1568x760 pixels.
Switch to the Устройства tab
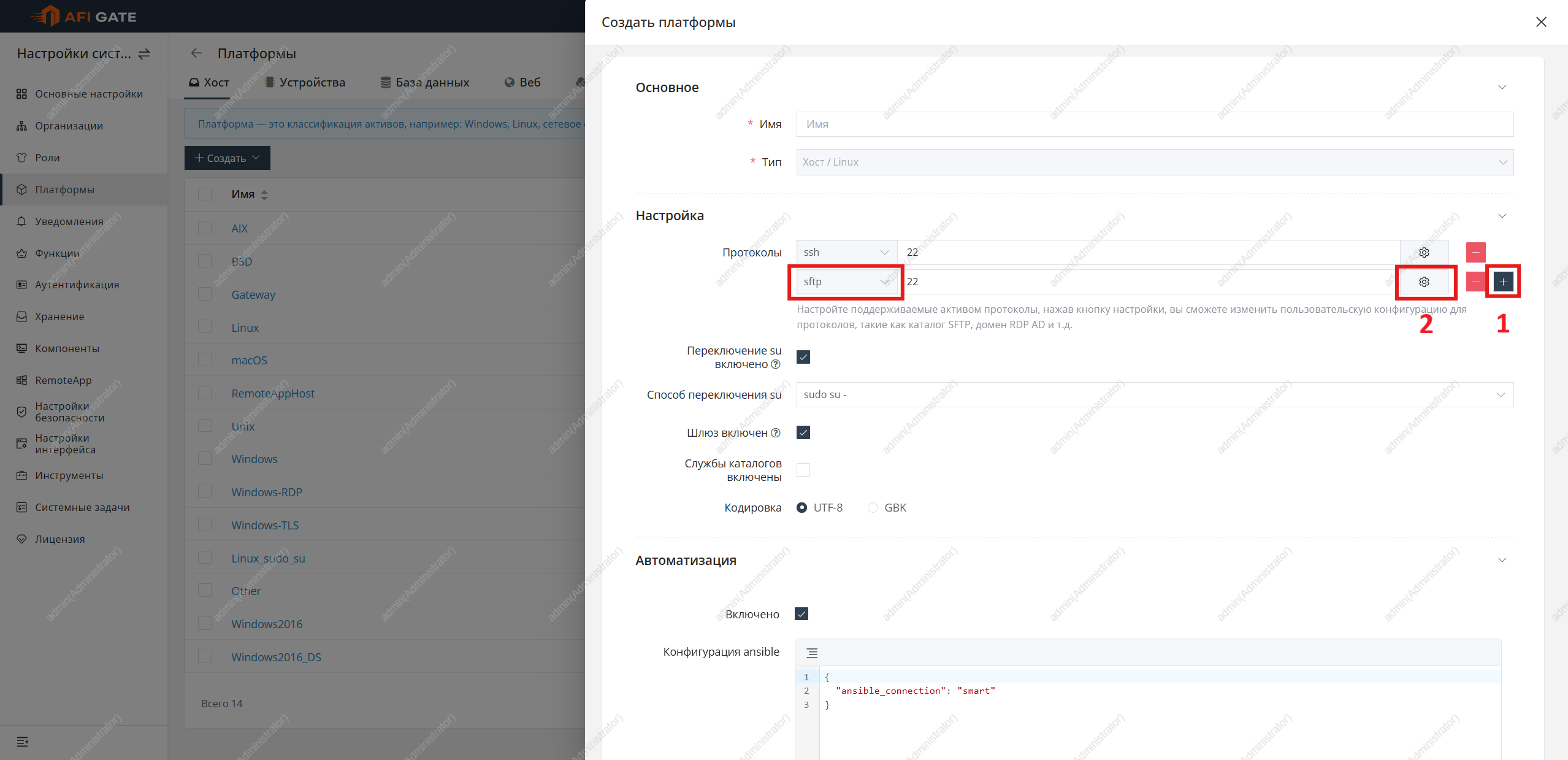[305, 82]
